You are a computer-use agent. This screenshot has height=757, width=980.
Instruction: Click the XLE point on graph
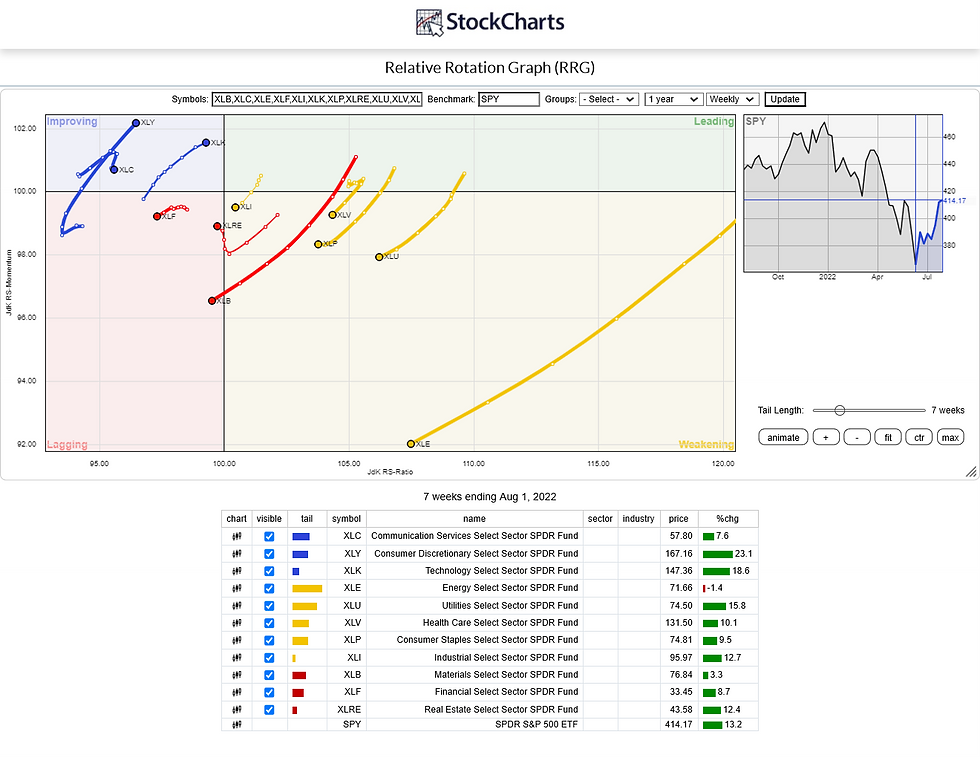tap(411, 444)
